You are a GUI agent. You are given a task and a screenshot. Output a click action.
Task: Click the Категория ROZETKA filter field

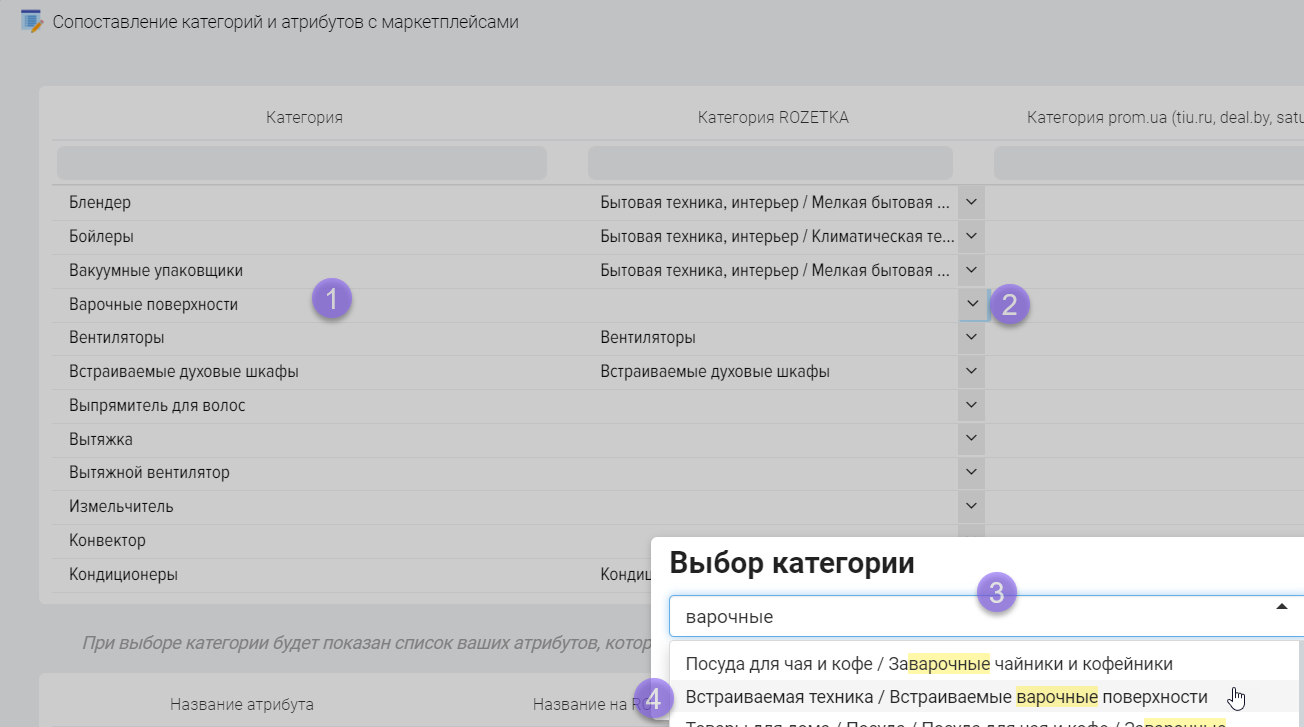coord(770,163)
